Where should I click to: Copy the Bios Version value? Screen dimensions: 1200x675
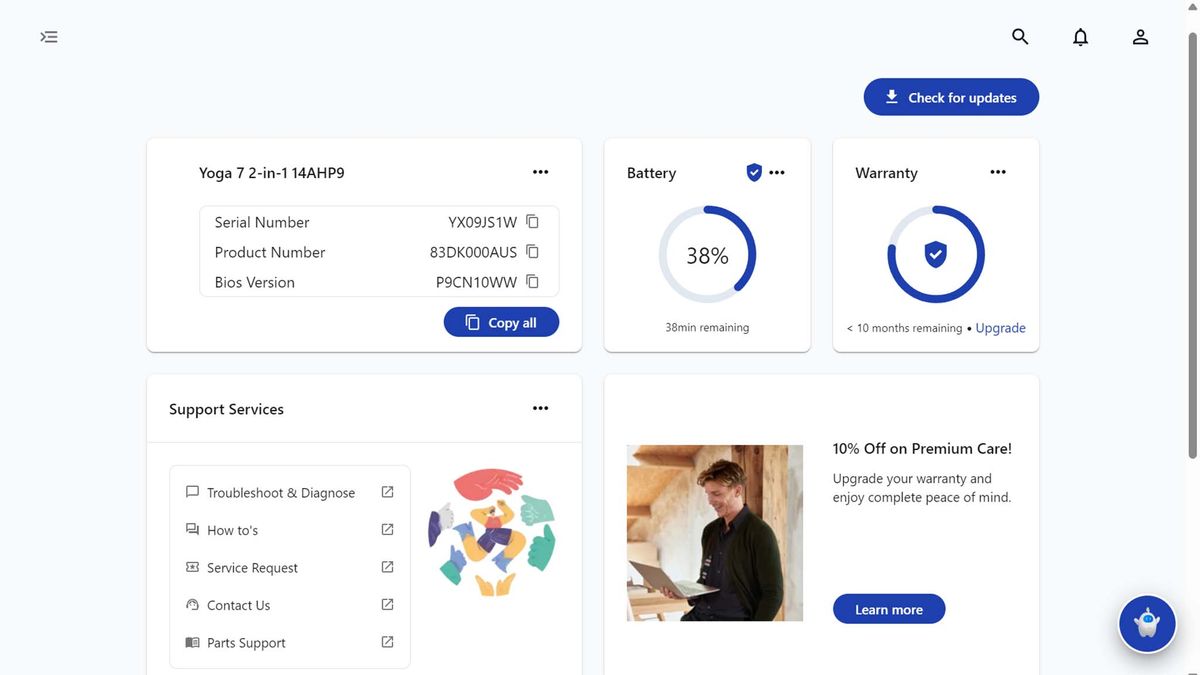(x=533, y=282)
